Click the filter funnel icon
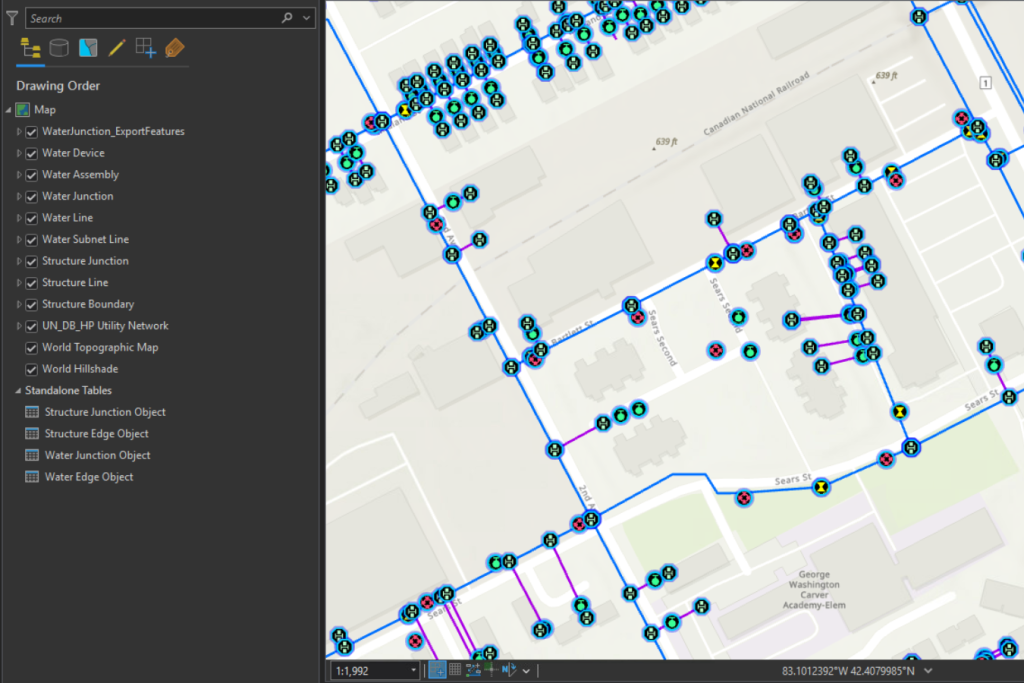Image resolution: width=1024 pixels, height=683 pixels. pyautogui.click(x=11, y=18)
